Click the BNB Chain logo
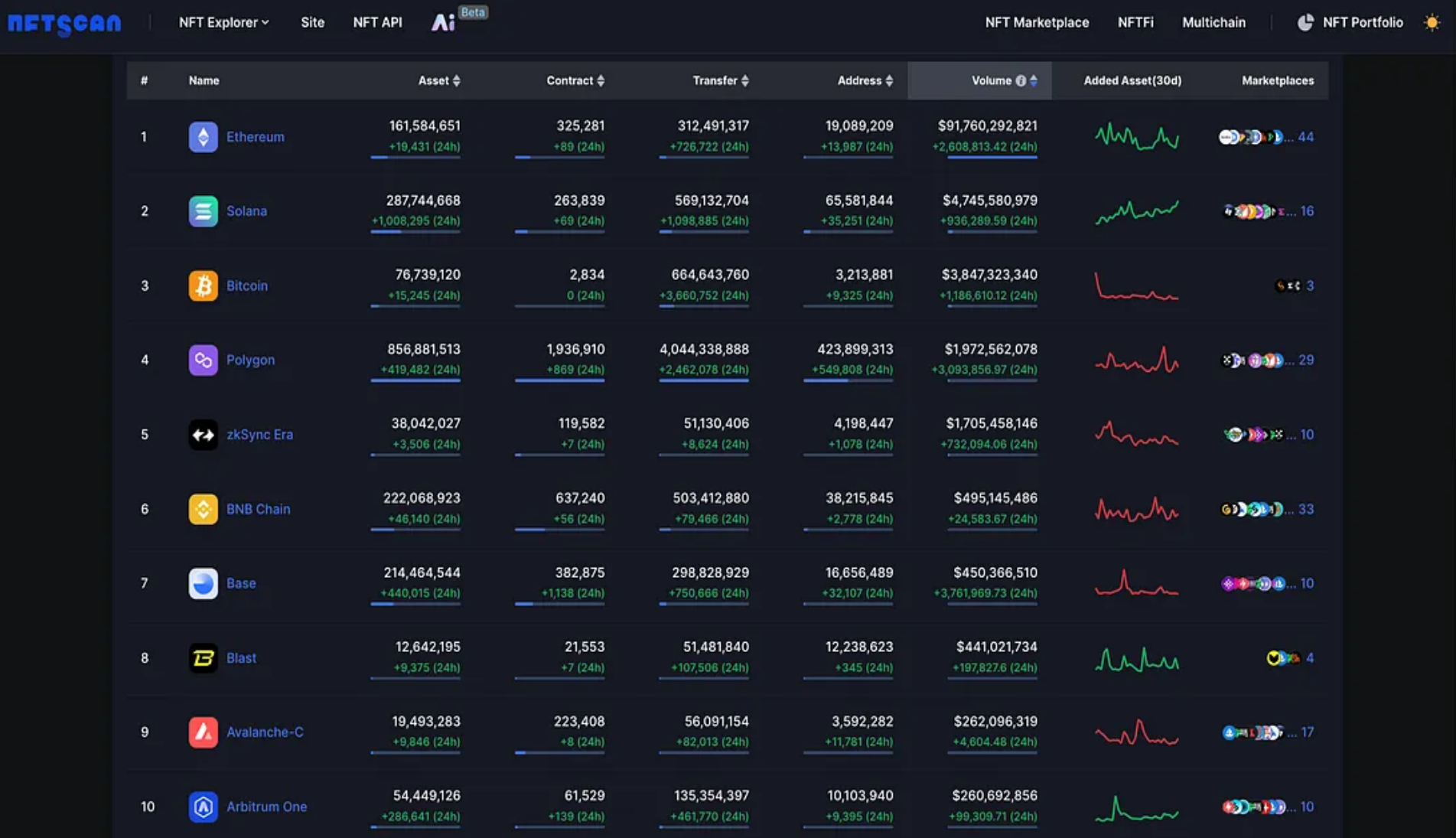The width and height of the screenshot is (1456, 838). point(203,509)
